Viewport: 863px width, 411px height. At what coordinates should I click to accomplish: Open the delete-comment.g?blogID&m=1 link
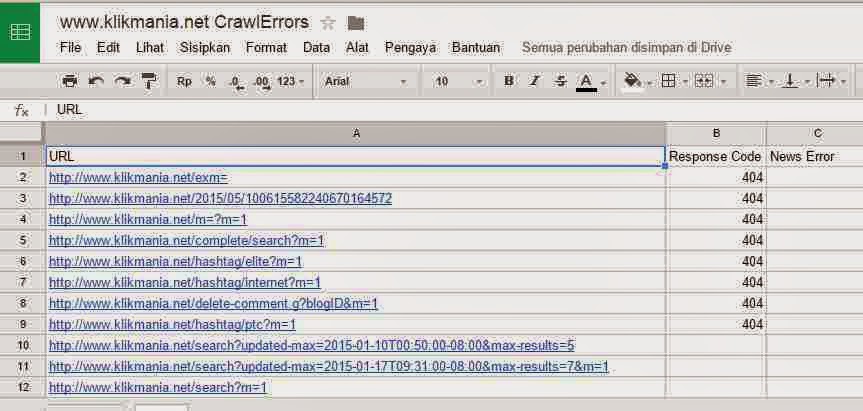[x=214, y=303]
